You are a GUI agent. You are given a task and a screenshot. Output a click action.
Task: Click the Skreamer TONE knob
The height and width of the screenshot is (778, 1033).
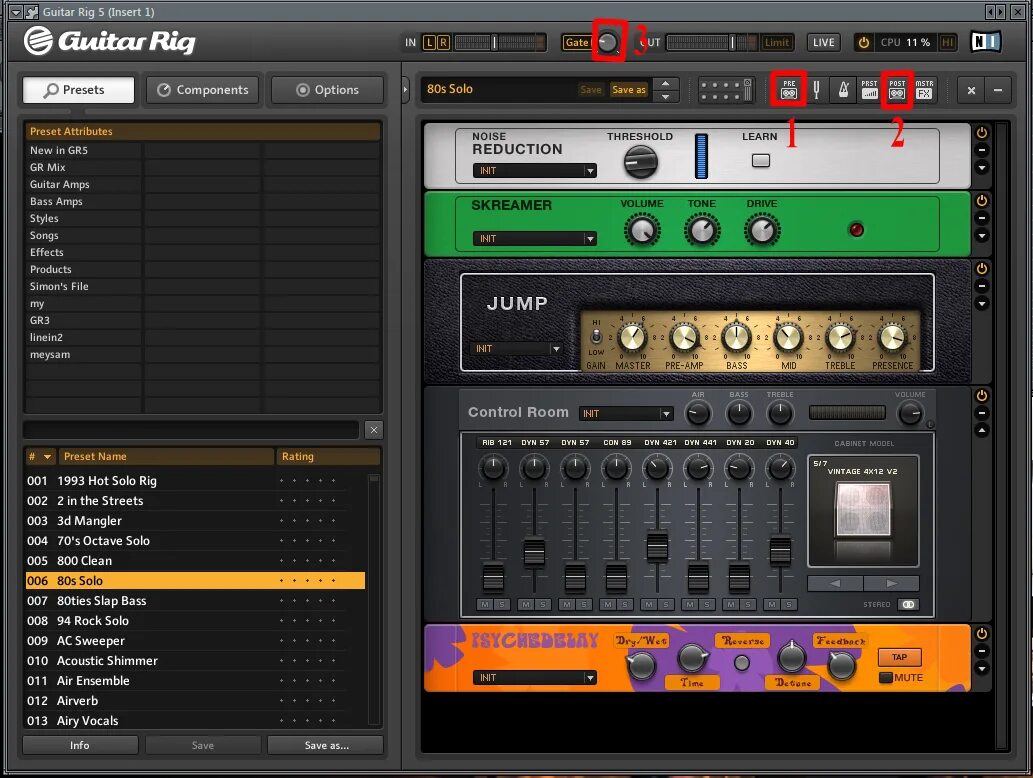(702, 231)
